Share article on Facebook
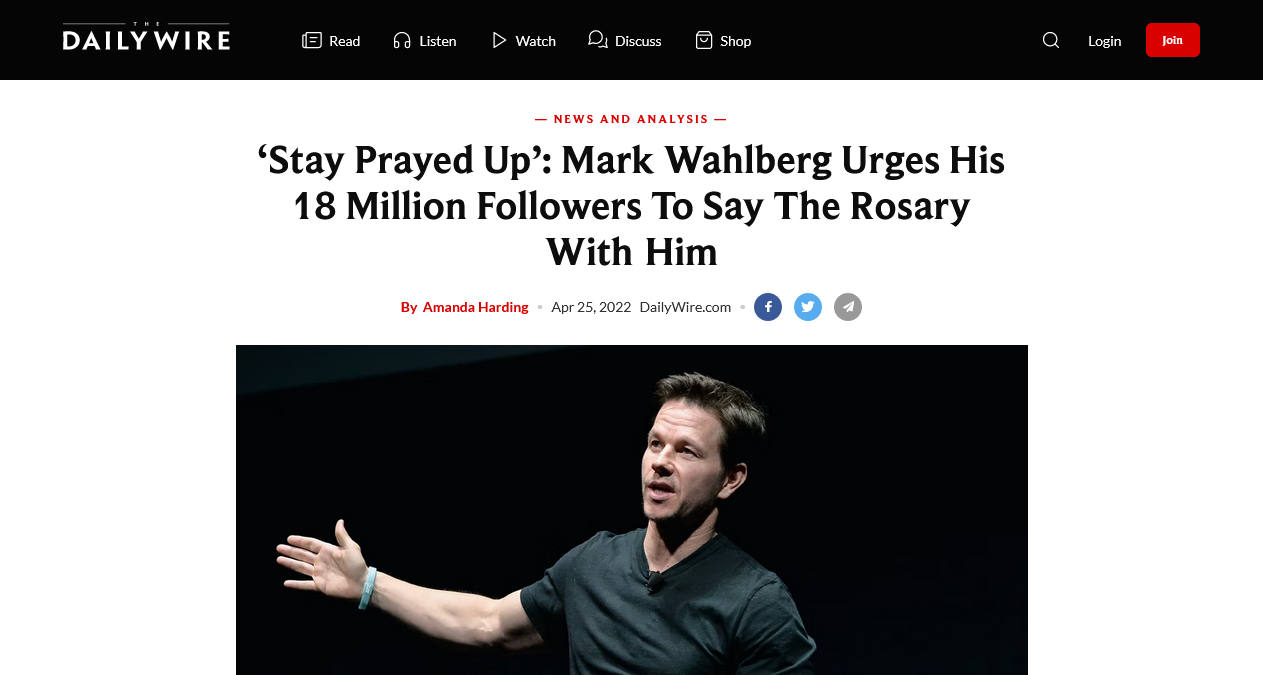This screenshot has width=1263, height=675. [x=768, y=307]
